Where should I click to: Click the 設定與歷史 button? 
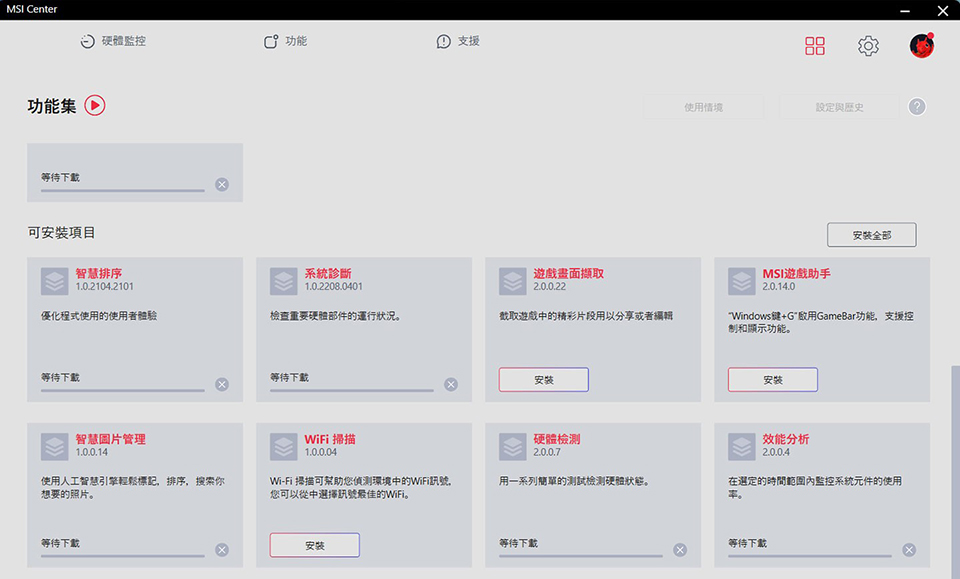(x=839, y=107)
